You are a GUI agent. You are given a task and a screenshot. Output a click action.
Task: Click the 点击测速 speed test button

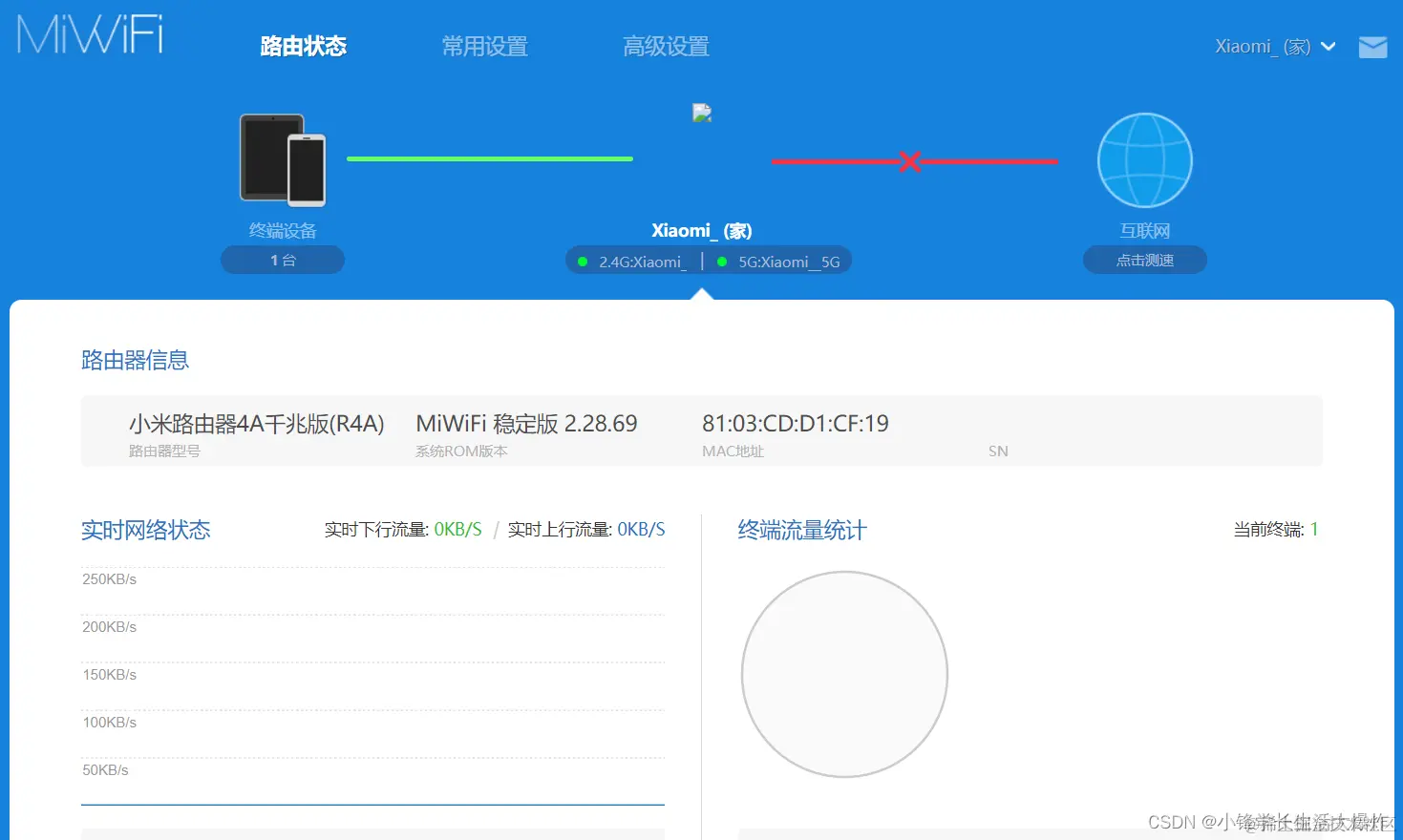(x=1145, y=260)
